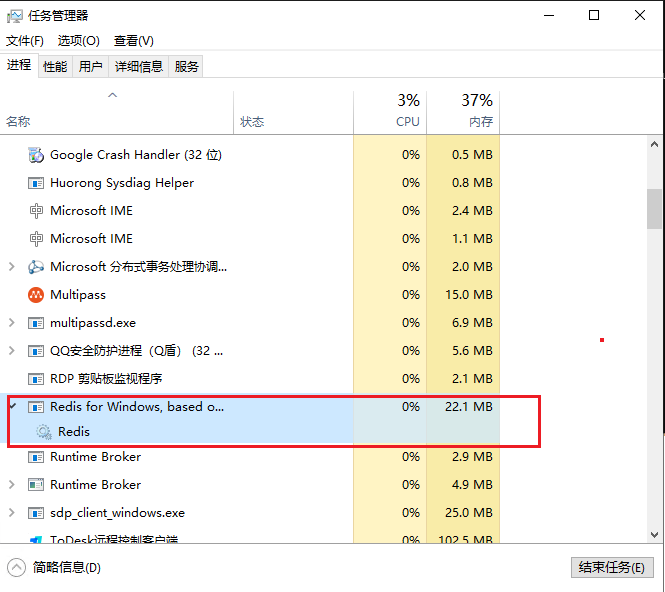Click QQ安全防护进程 process icon
Image resolution: width=665 pixels, height=592 pixels.
point(36,351)
